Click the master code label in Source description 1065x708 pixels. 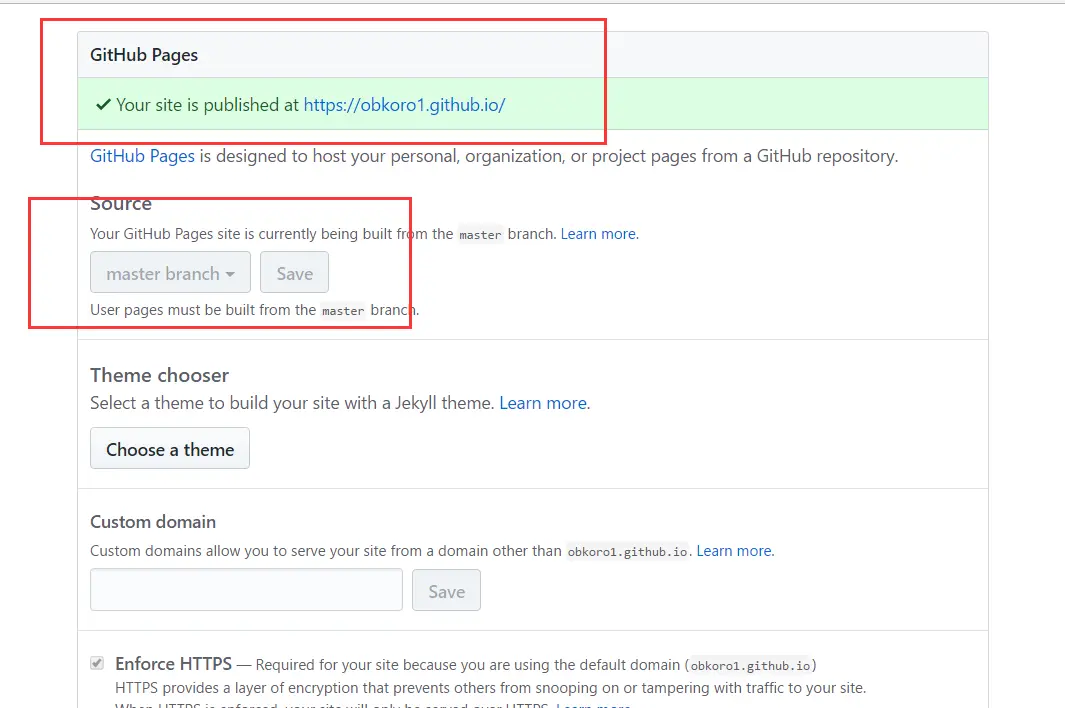point(480,234)
